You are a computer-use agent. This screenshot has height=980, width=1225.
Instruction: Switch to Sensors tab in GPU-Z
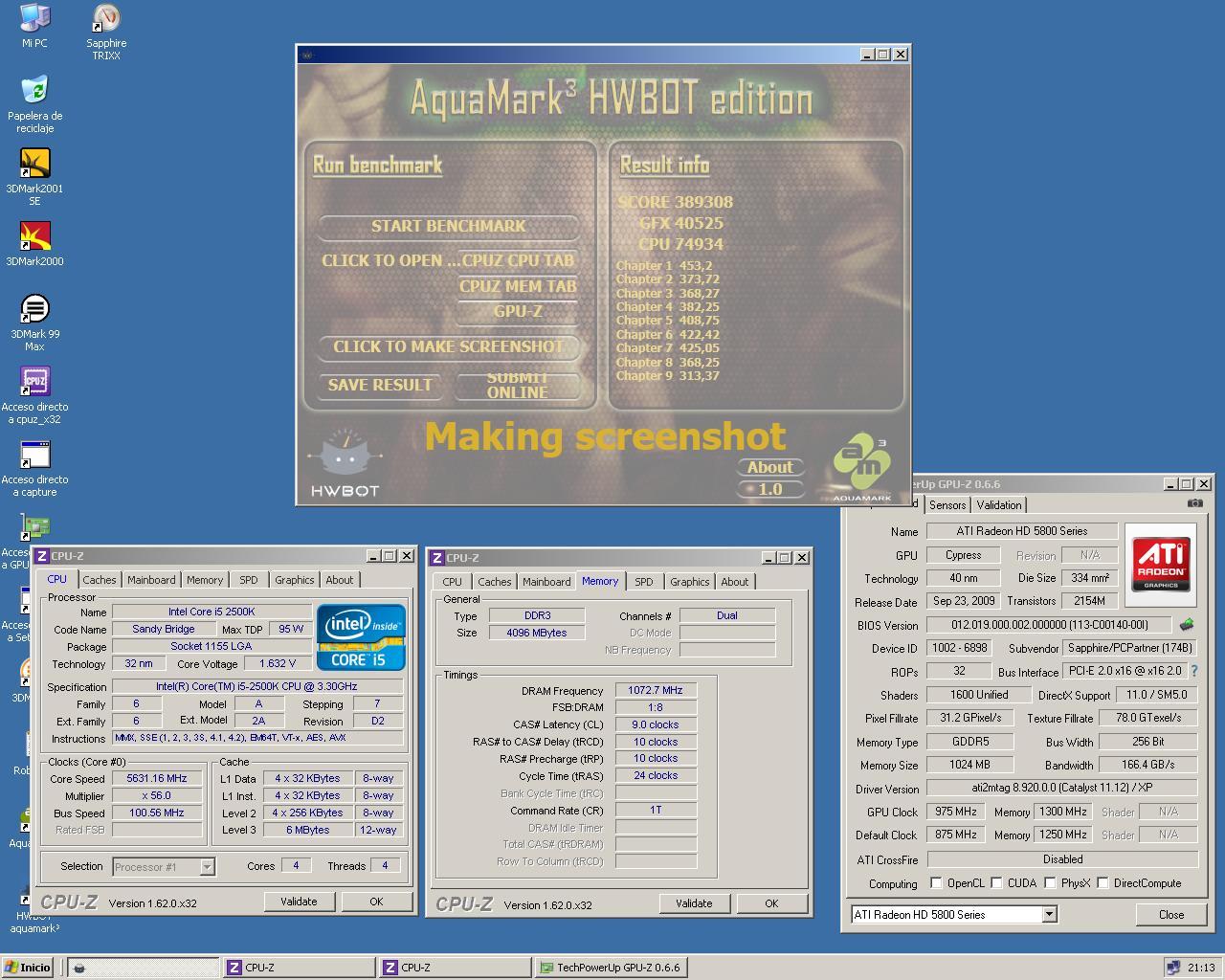(x=947, y=505)
